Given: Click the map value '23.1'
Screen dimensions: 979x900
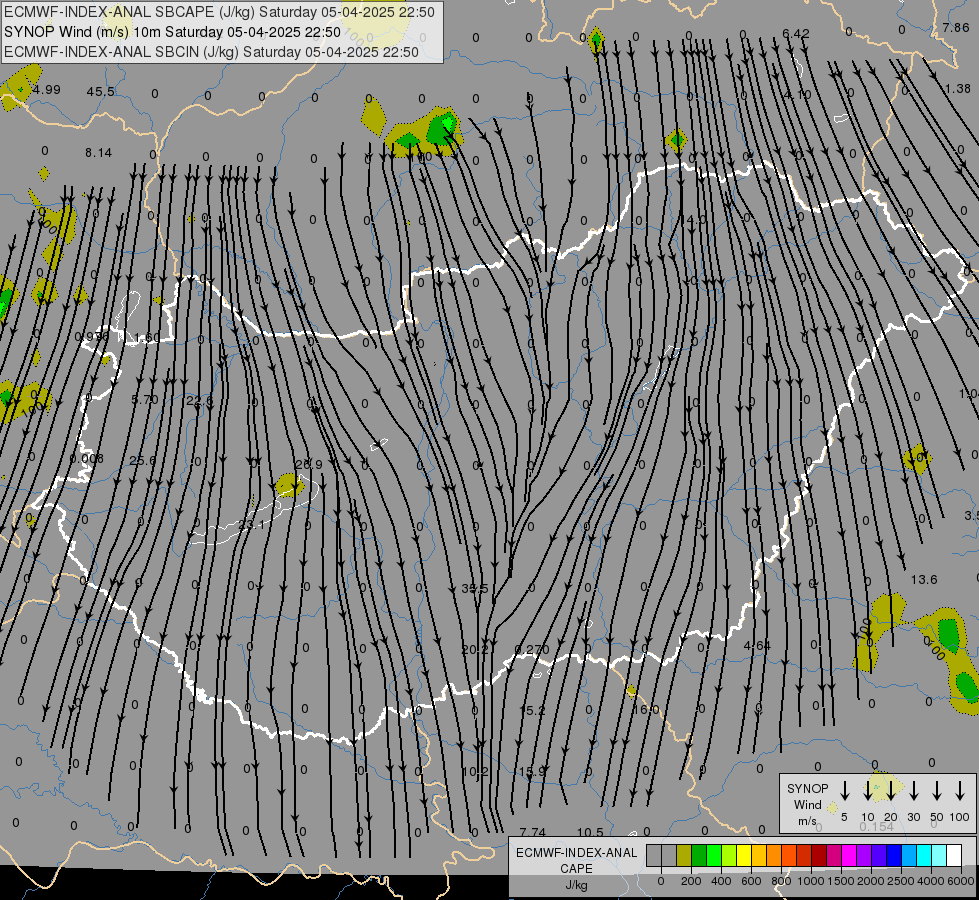Looking at the screenshot, I should [x=251, y=525].
